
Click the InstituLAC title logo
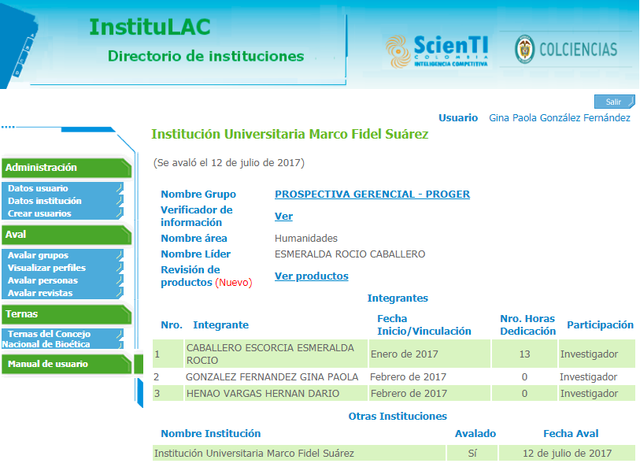pos(150,27)
